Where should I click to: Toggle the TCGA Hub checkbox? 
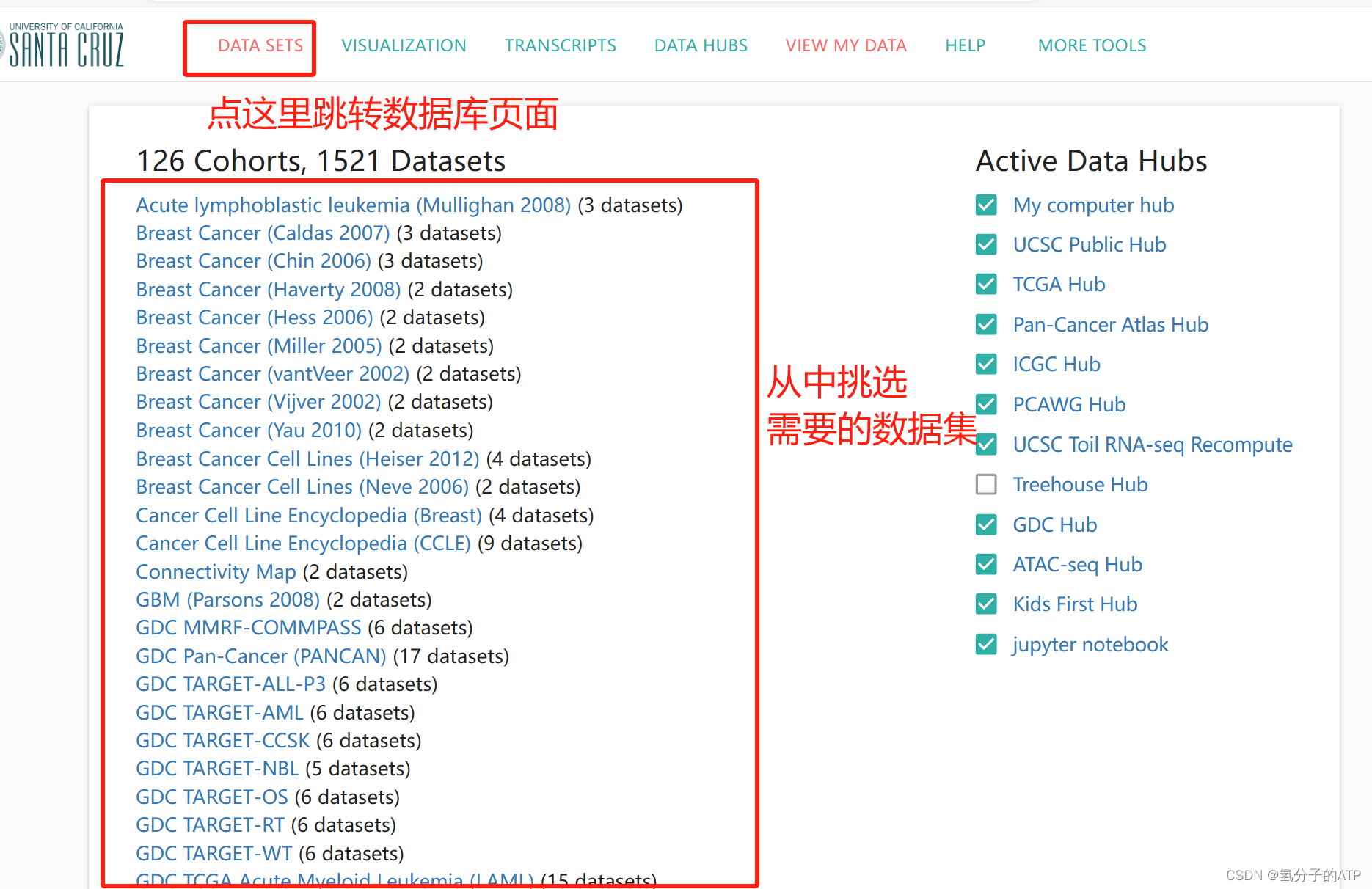click(986, 284)
